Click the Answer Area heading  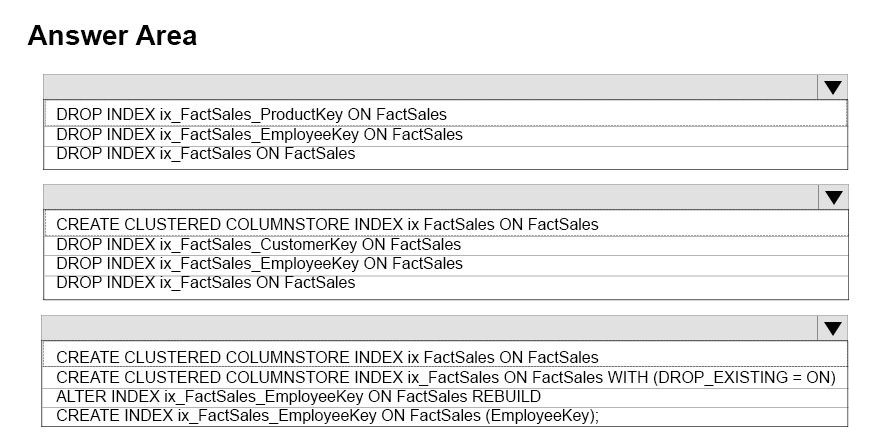112,36
